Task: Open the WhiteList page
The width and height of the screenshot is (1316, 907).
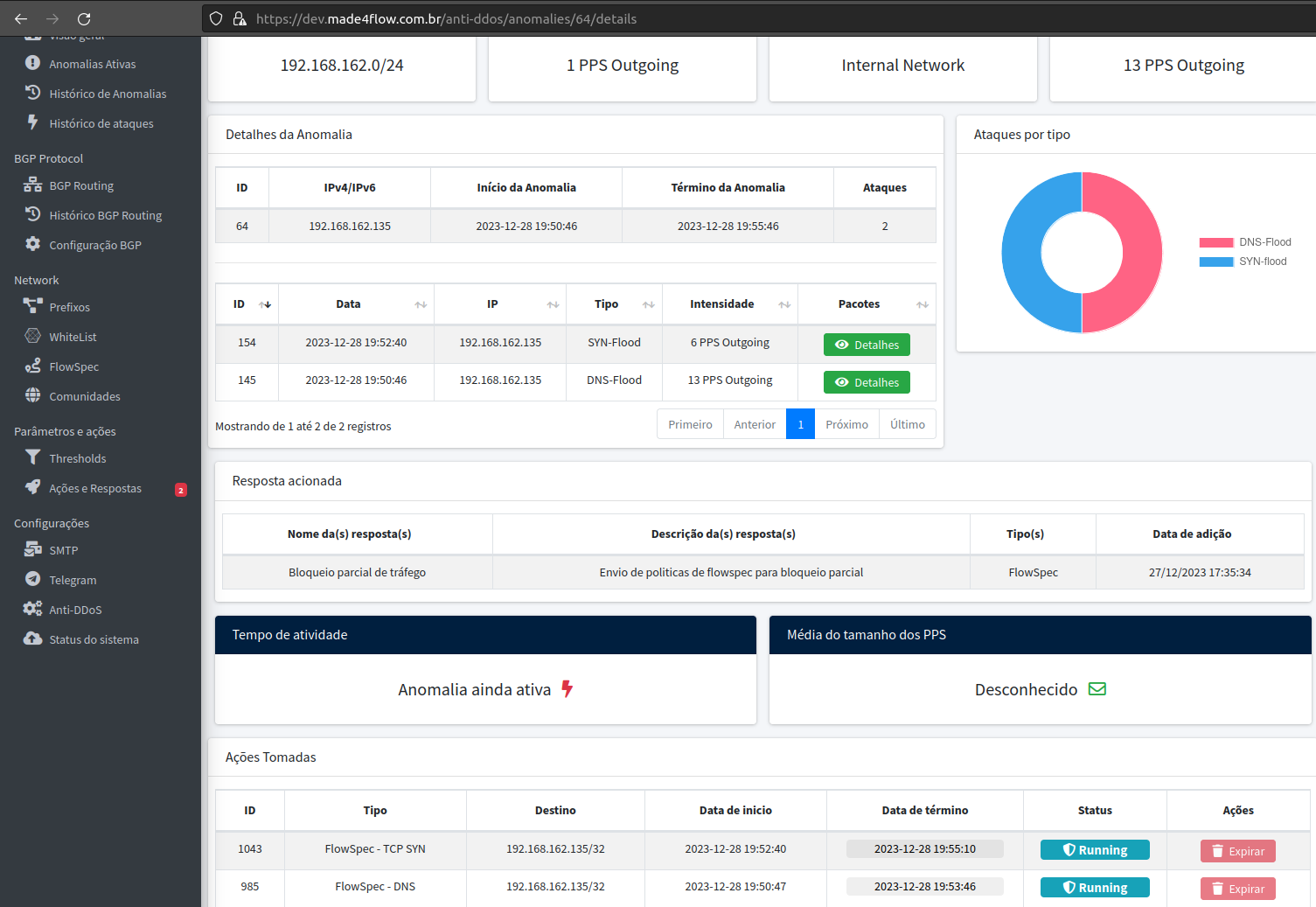Action: (x=73, y=337)
